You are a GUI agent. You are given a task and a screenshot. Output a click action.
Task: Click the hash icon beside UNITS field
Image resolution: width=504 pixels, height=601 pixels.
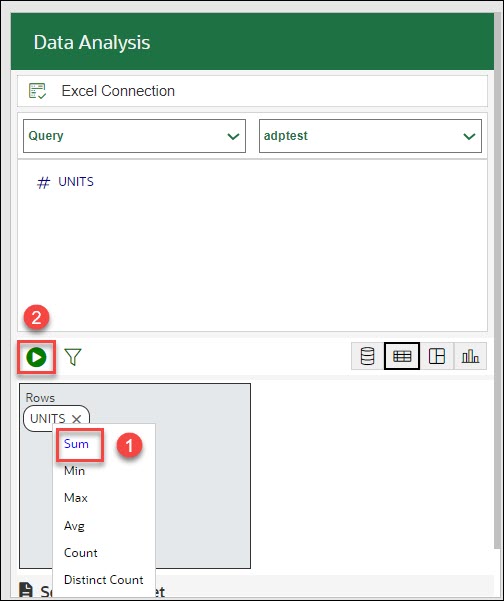coord(43,182)
